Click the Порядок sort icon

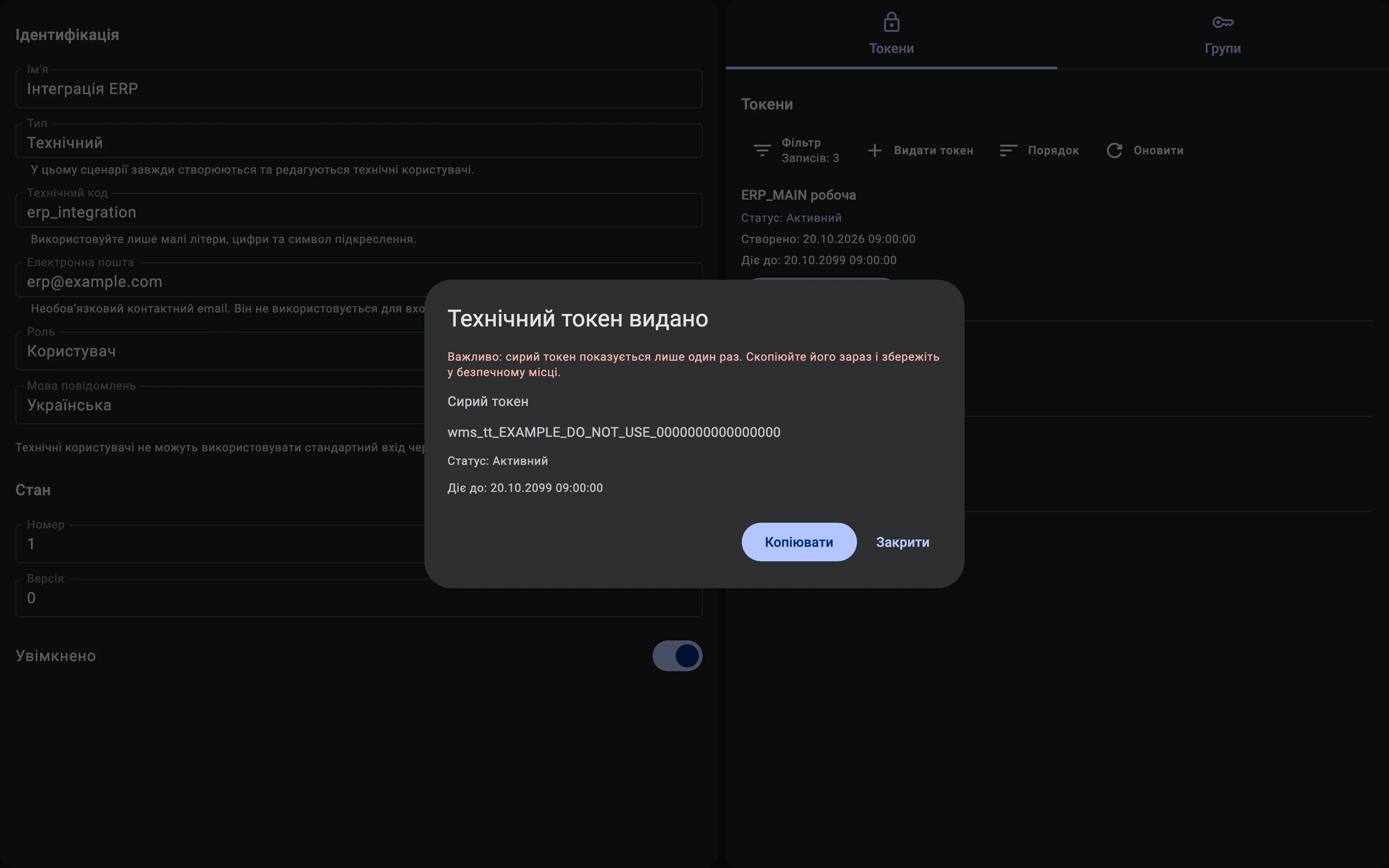pos(1008,150)
